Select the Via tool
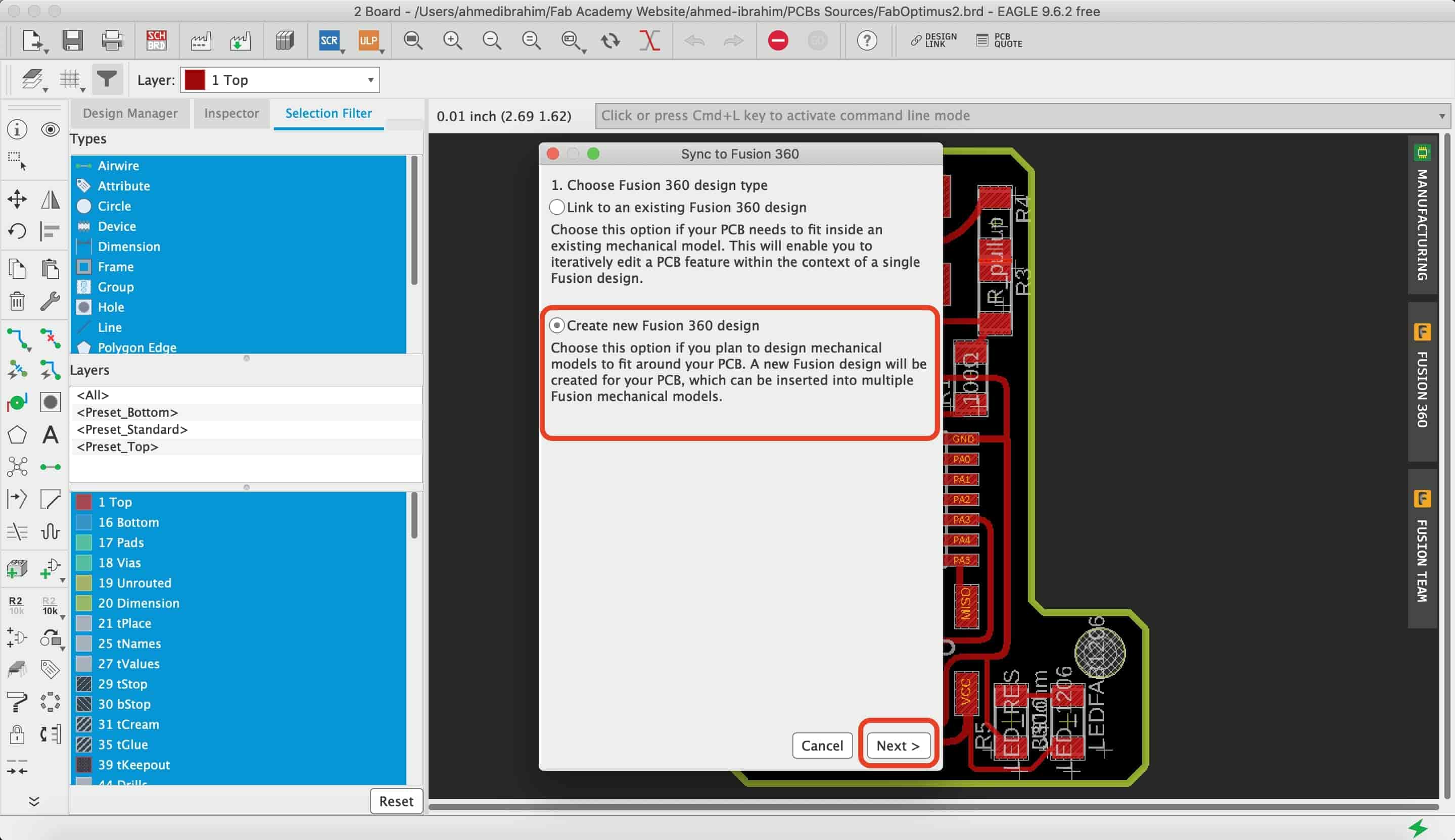The width and height of the screenshot is (1455, 840). point(17,403)
